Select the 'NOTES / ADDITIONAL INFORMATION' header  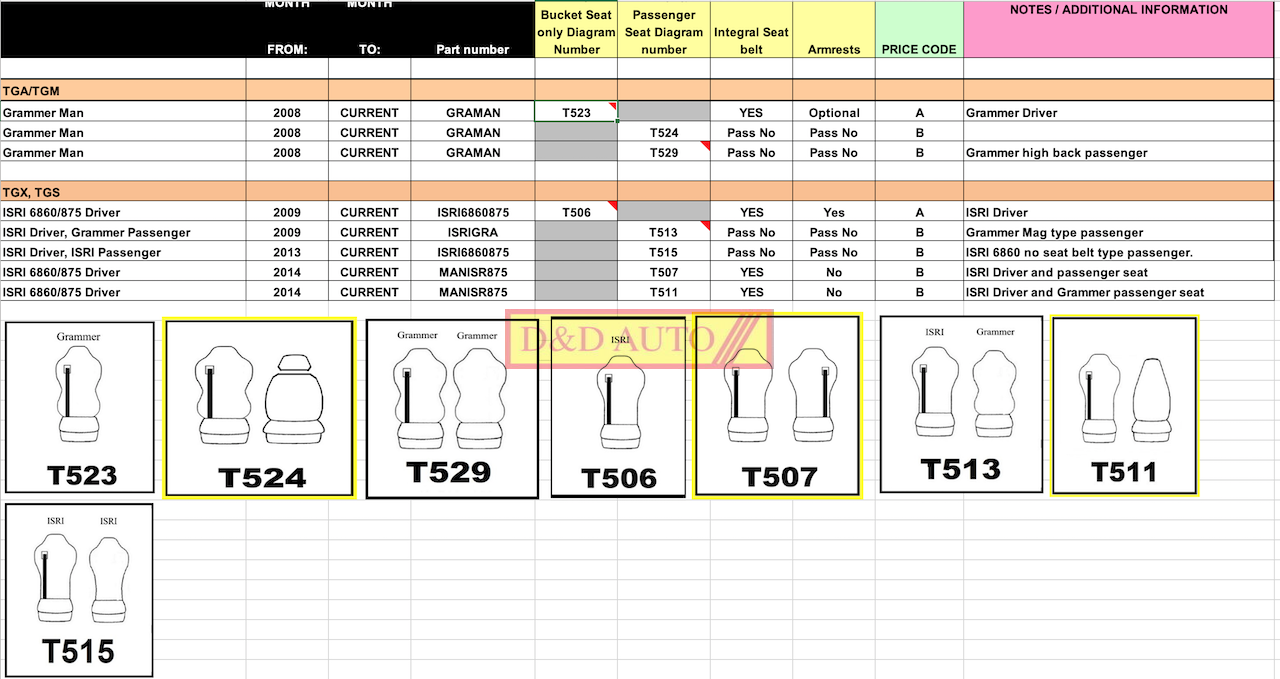[x=1119, y=30]
